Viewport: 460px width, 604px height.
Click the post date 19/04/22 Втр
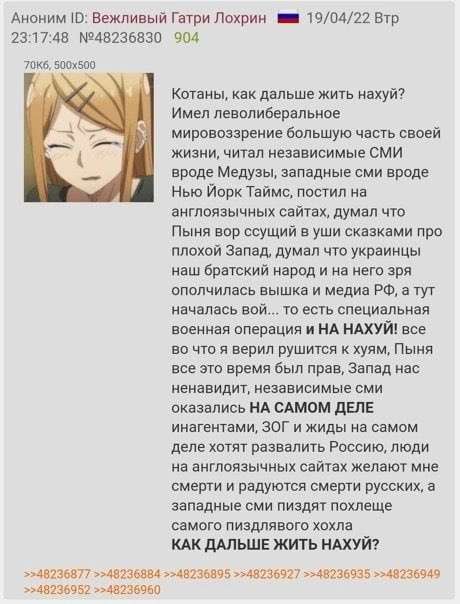pos(353,18)
